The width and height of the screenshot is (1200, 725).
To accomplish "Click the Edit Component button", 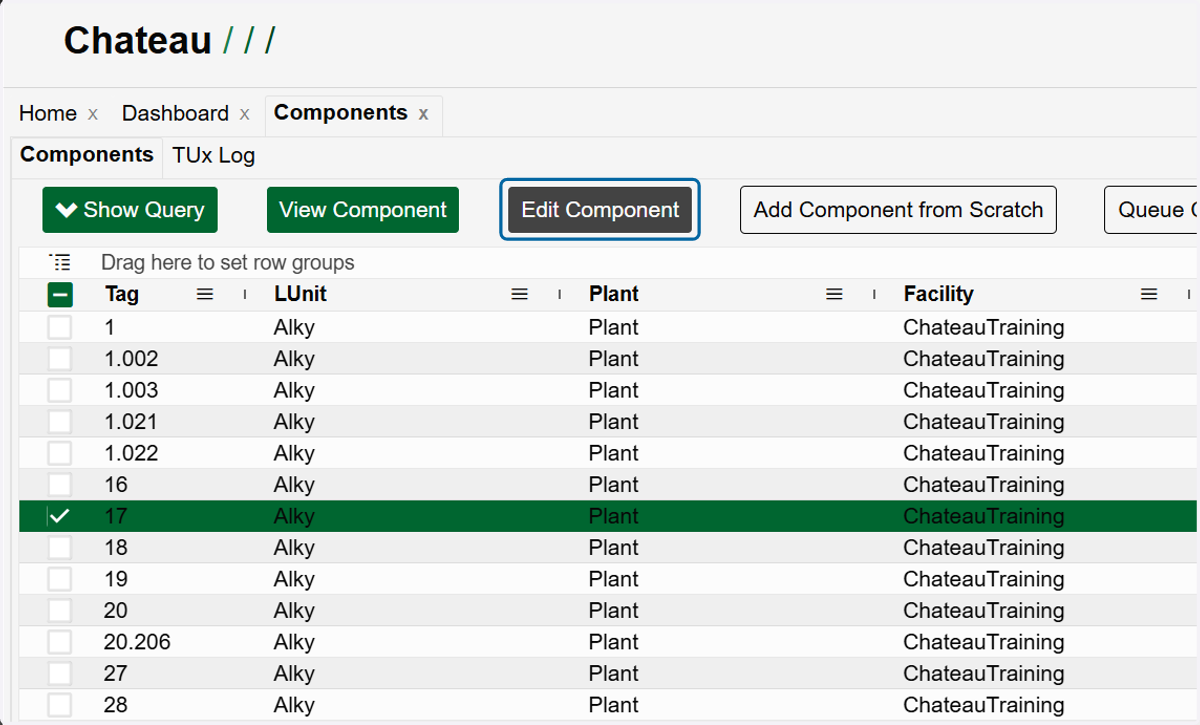I will (600, 210).
